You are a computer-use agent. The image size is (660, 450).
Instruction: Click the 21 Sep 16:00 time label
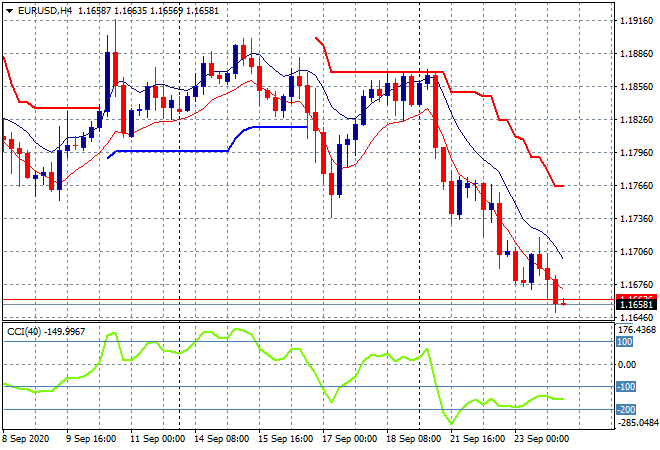[x=477, y=439]
